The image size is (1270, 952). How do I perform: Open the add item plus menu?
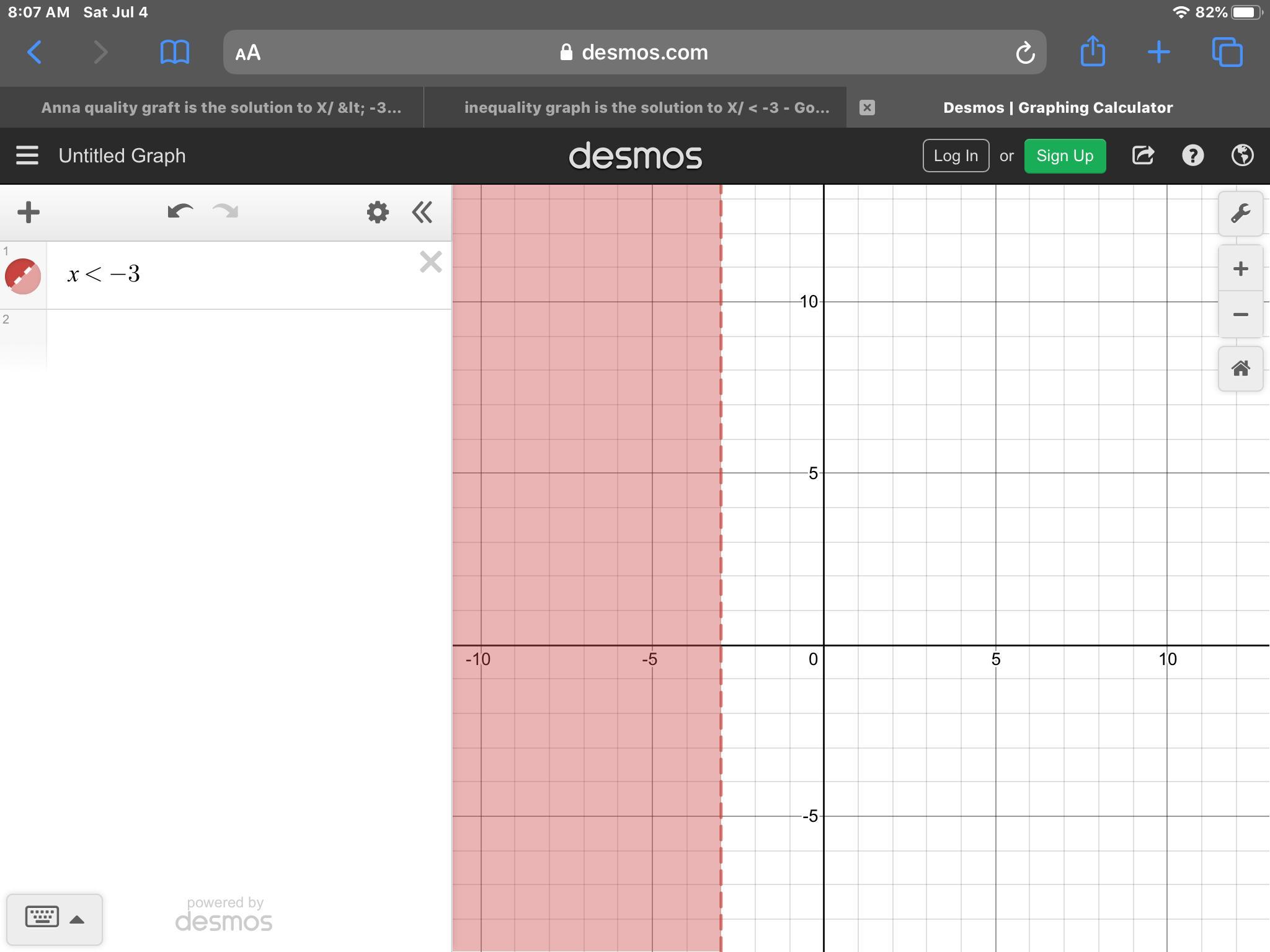(x=29, y=213)
